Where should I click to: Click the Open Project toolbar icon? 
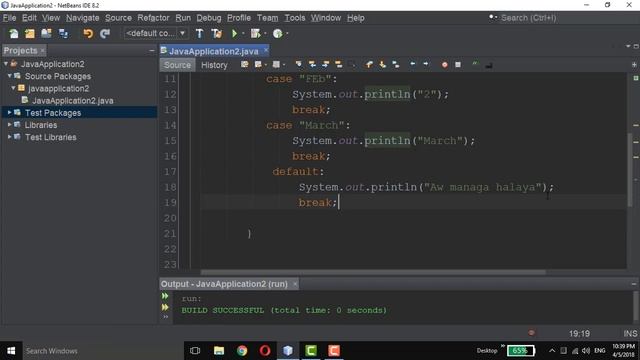click(x=46, y=33)
